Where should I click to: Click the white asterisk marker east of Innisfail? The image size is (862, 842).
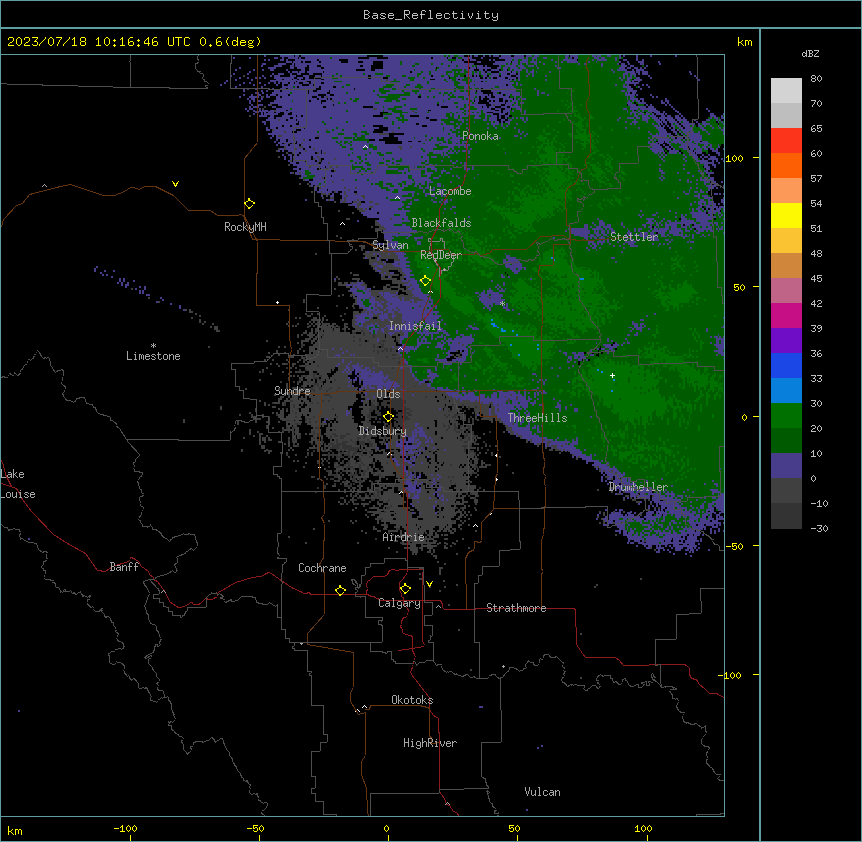(502, 303)
